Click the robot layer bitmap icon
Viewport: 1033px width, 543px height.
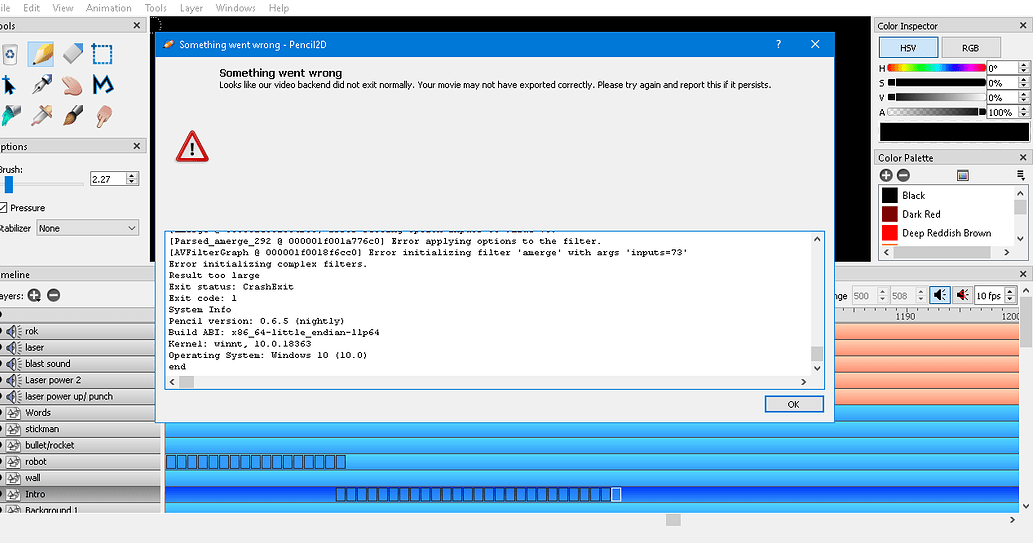tap(13, 462)
